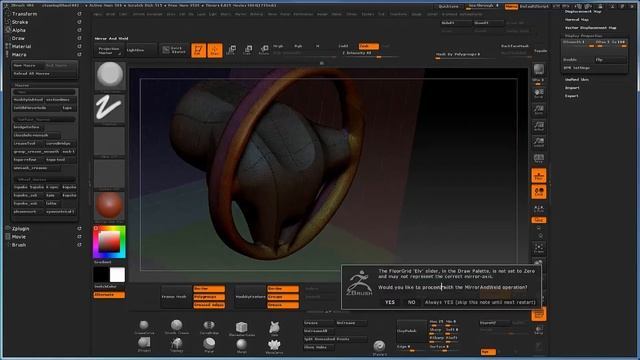This screenshot has height=360, width=640.
Task: Click the dock icon beside Transform palette
Action: point(79,14)
